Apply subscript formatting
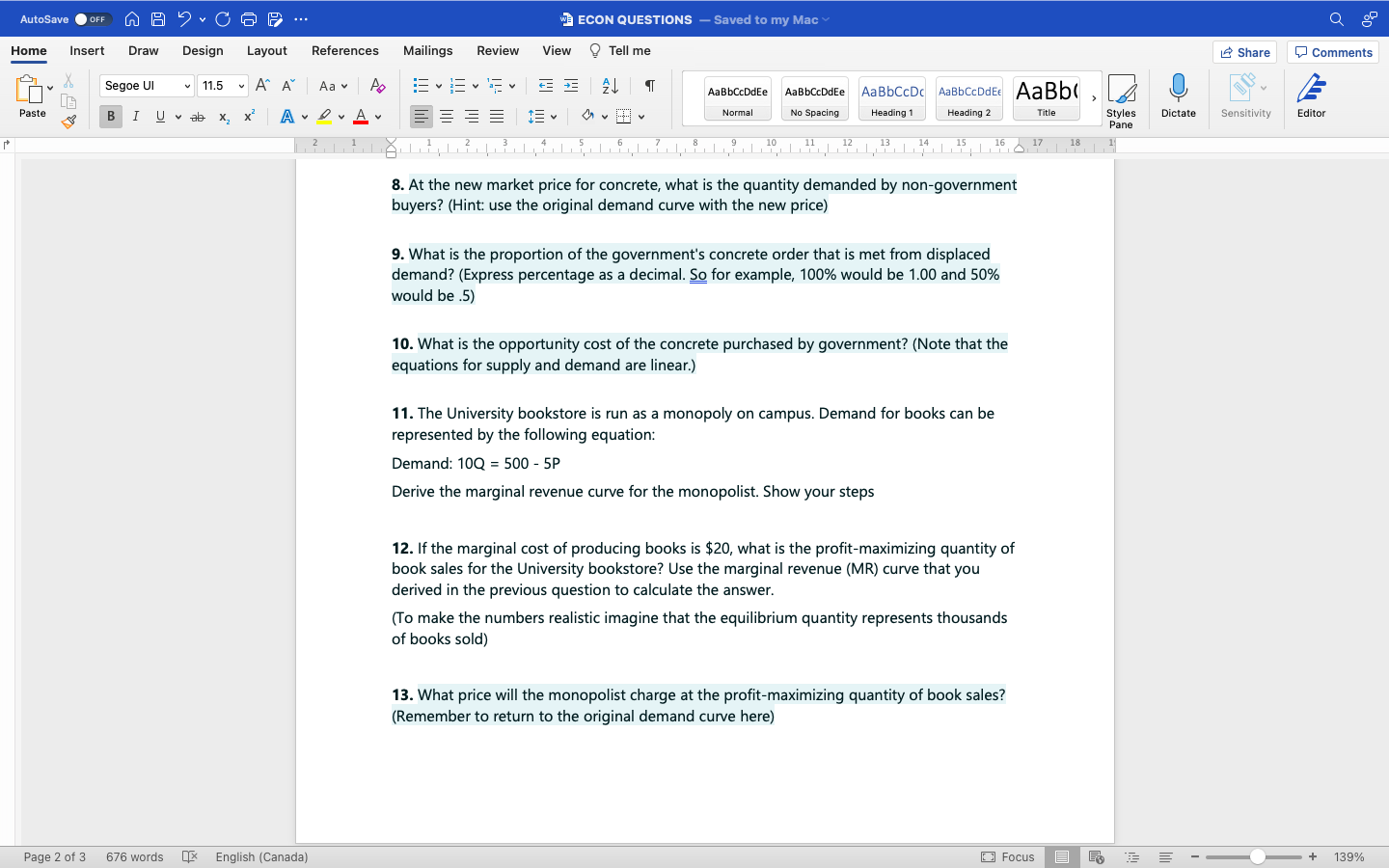Viewport: 1389px width, 868px height. coord(223,116)
